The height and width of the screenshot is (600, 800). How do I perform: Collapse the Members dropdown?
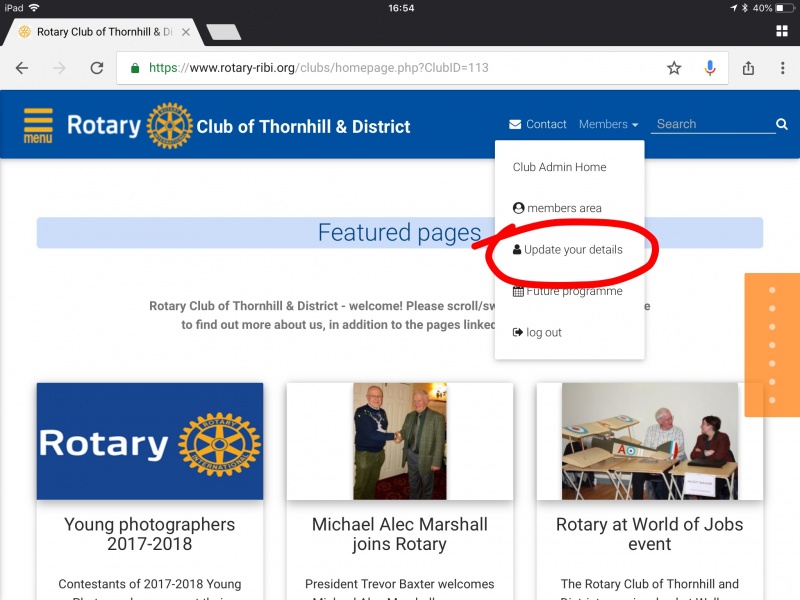tap(608, 124)
